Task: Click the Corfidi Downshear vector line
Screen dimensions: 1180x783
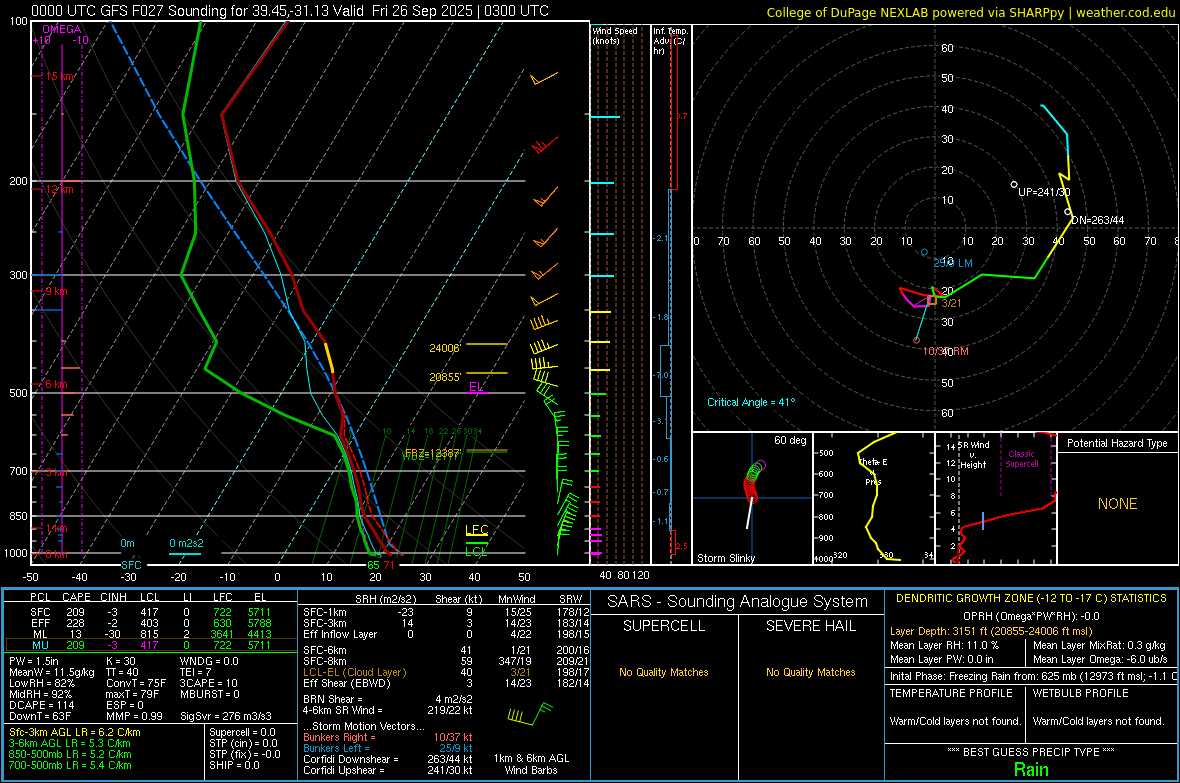Action: pyautogui.click(x=388, y=759)
